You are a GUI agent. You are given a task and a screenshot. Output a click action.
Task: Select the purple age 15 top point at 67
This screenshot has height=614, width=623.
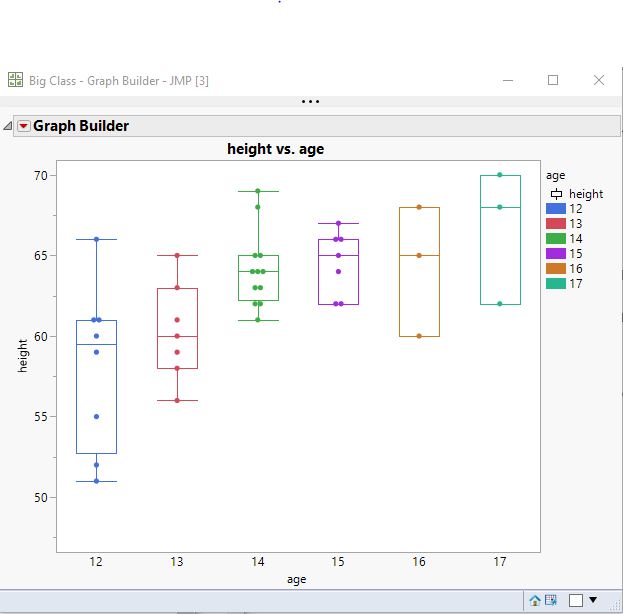[x=338, y=223]
